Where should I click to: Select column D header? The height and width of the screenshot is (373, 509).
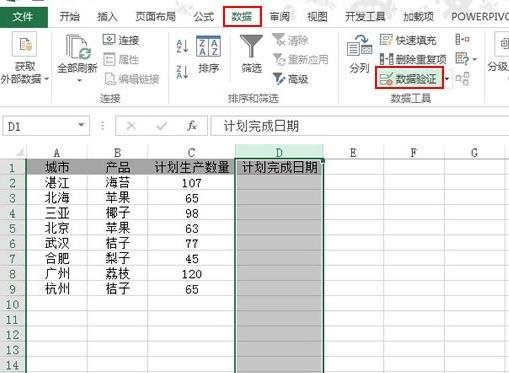(x=279, y=152)
